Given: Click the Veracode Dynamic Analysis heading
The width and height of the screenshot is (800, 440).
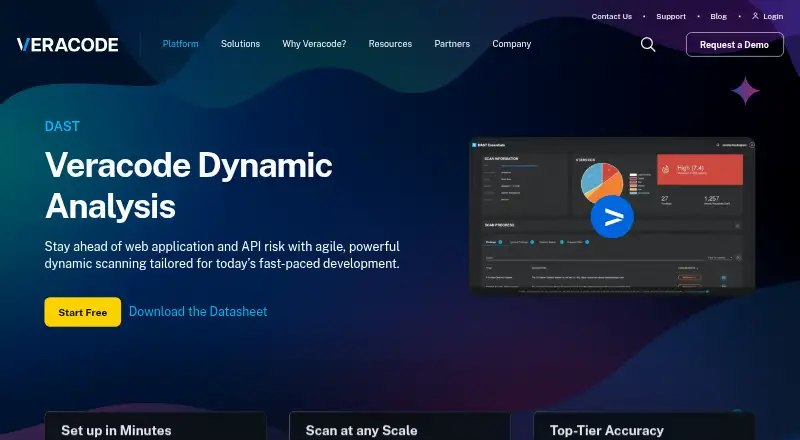Looking at the screenshot, I should click(189, 185).
